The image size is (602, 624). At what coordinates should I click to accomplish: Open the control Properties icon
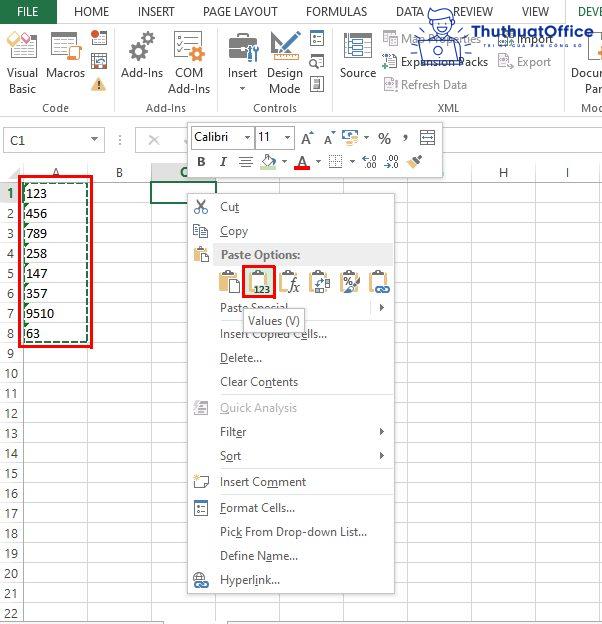[317, 39]
